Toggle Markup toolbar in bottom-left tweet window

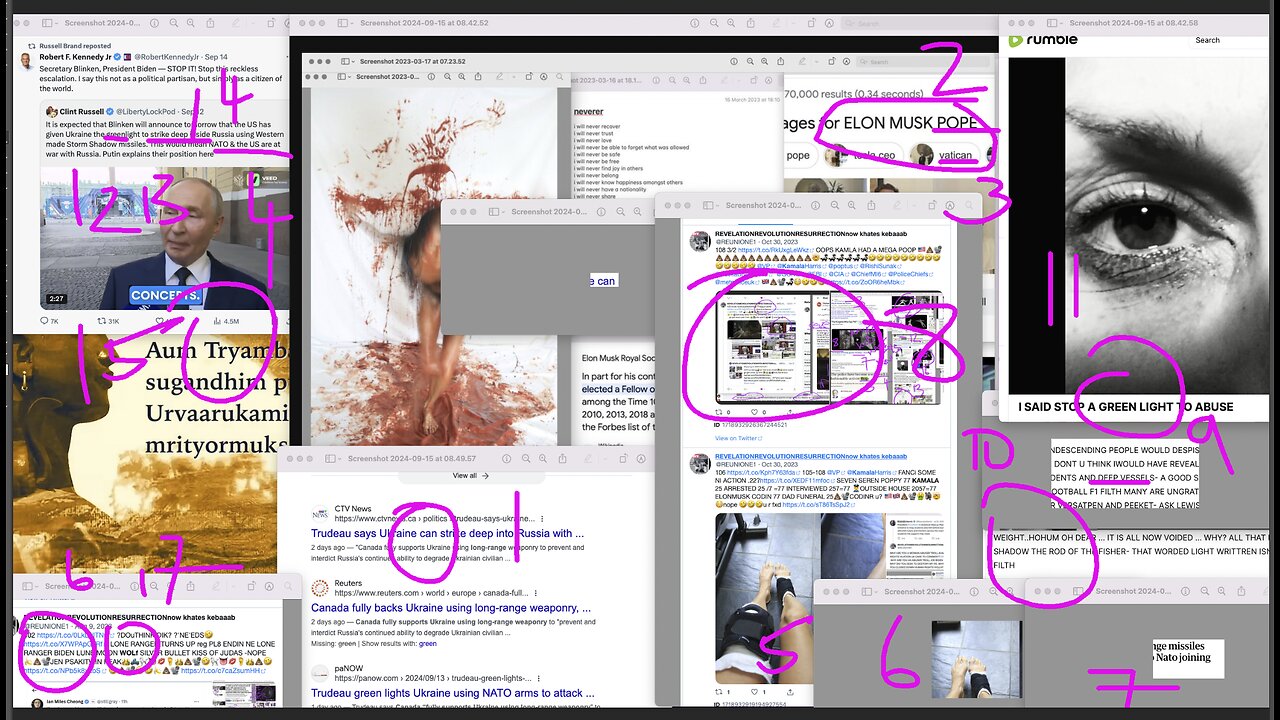coord(269,586)
